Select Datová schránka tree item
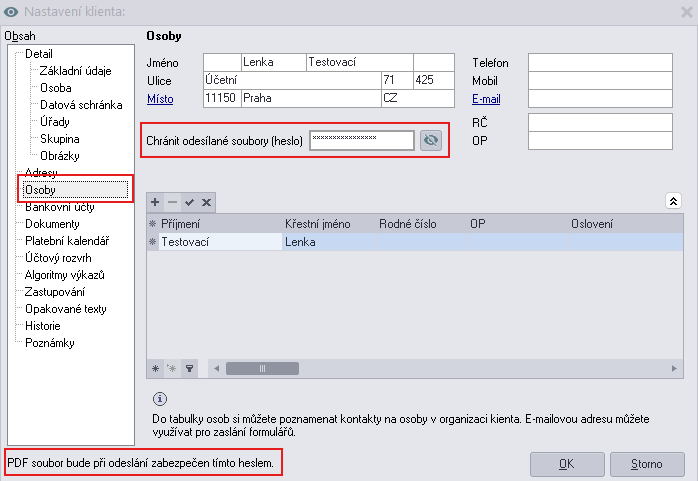This screenshot has height=481, width=698. 81,105
